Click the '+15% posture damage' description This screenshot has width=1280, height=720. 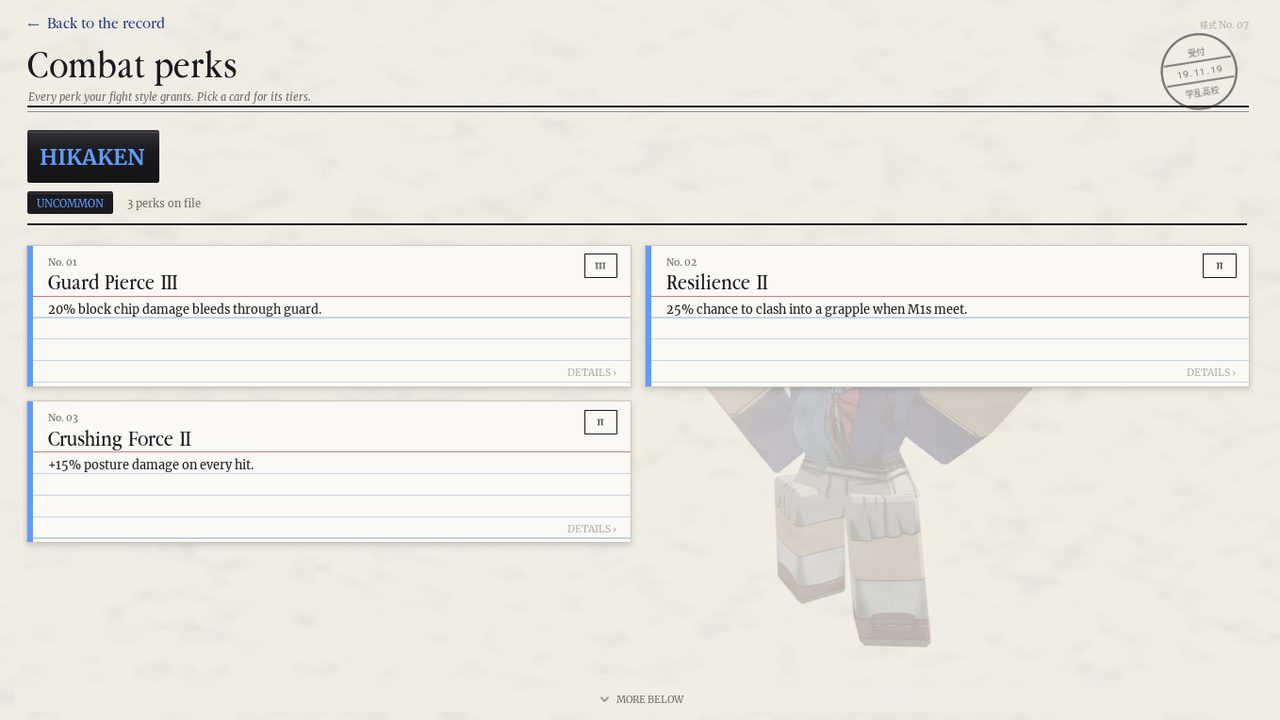(x=151, y=465)
